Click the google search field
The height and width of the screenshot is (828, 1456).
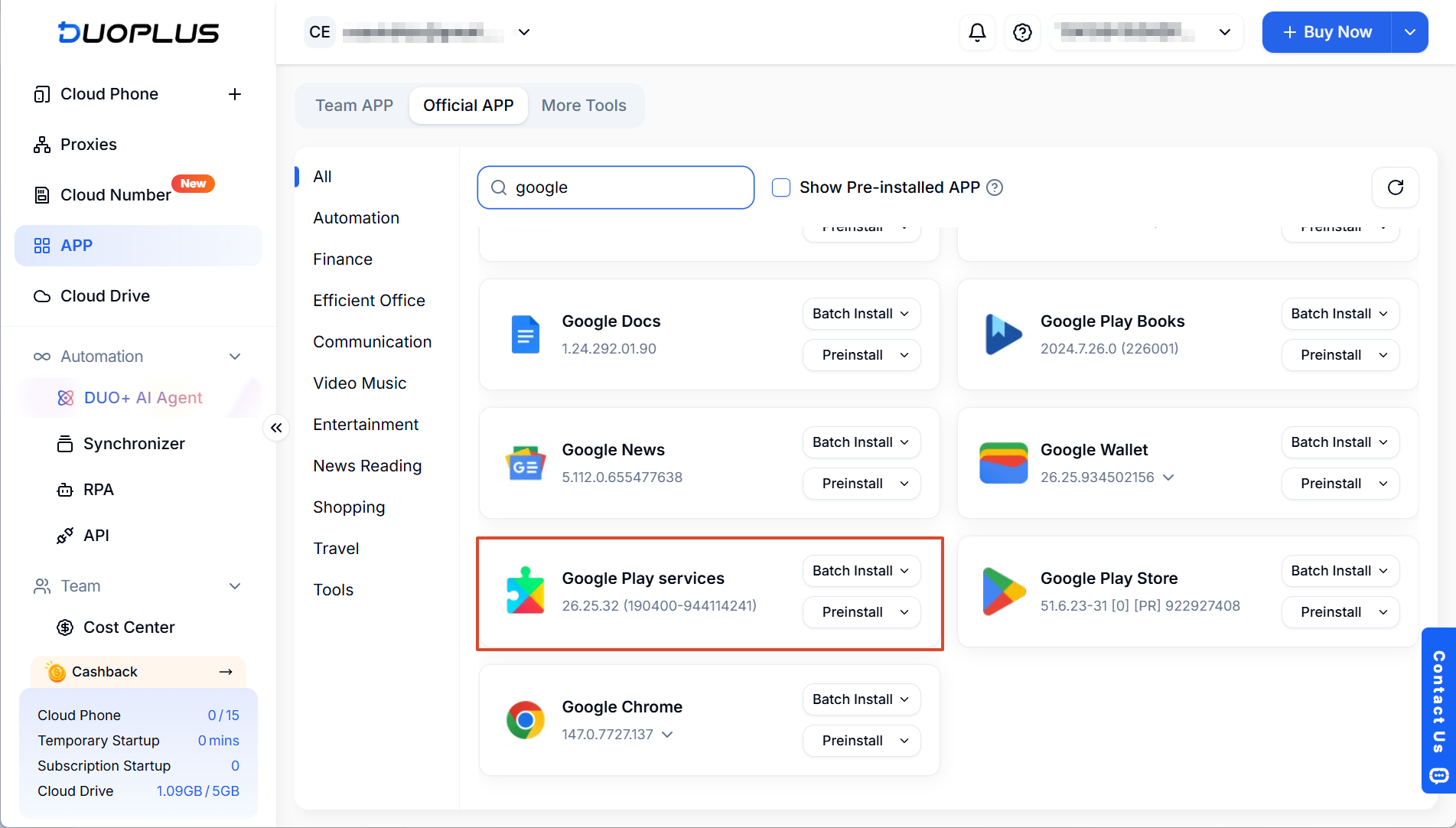point(616,187)
